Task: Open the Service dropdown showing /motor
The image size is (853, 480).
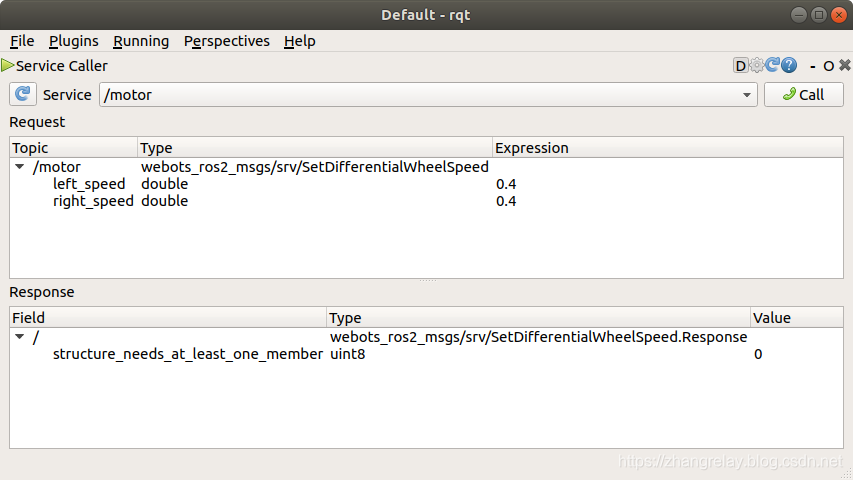Action: [428, 95]
